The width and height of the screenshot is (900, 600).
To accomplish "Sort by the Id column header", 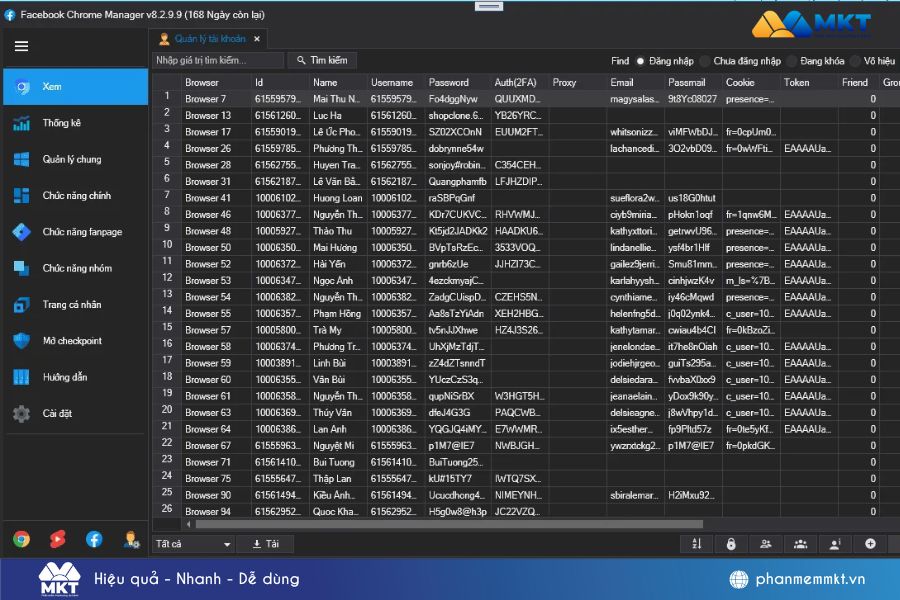I will pos(280,83).
